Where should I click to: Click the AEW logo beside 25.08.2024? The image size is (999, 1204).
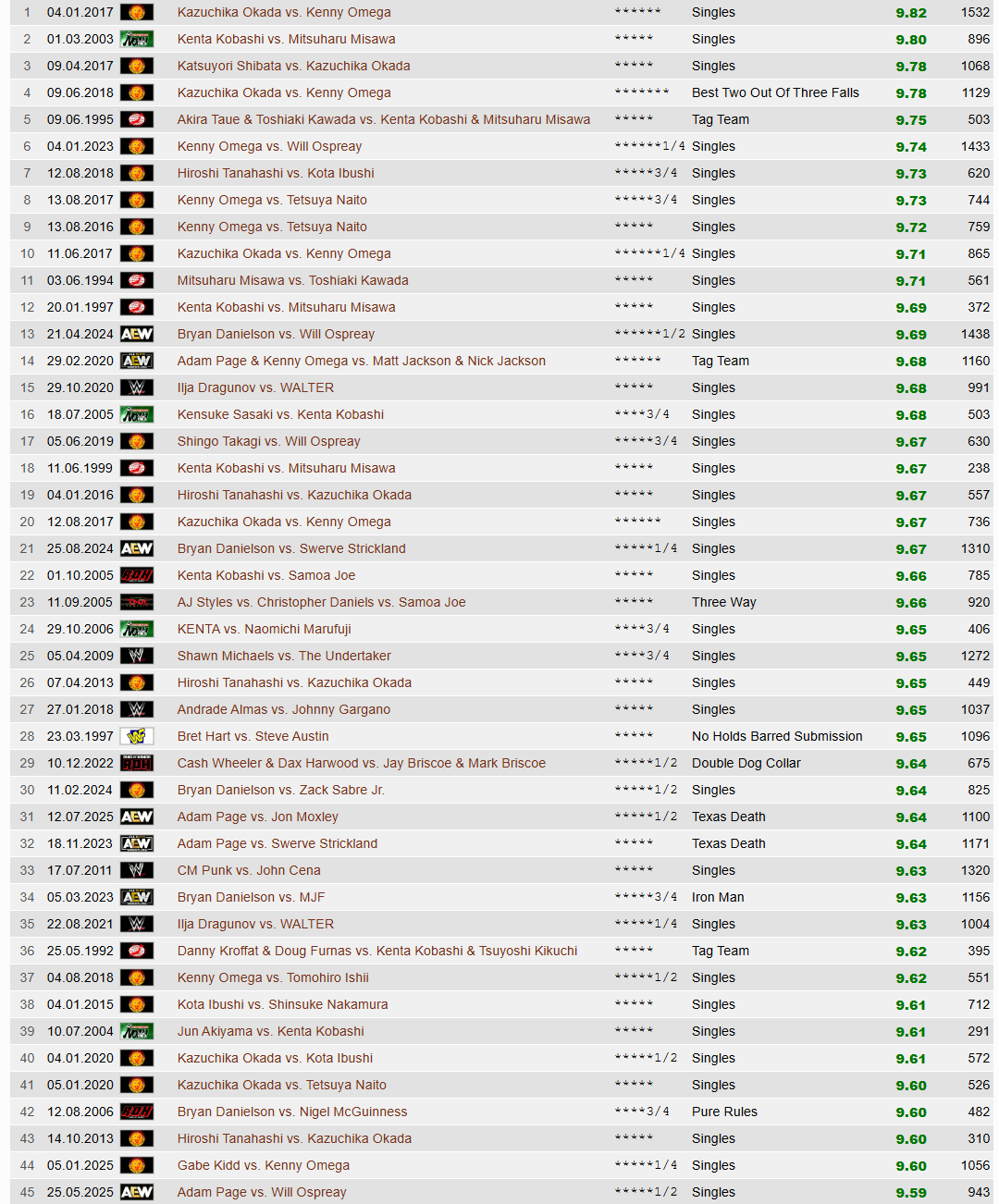[x=137, y=549]
